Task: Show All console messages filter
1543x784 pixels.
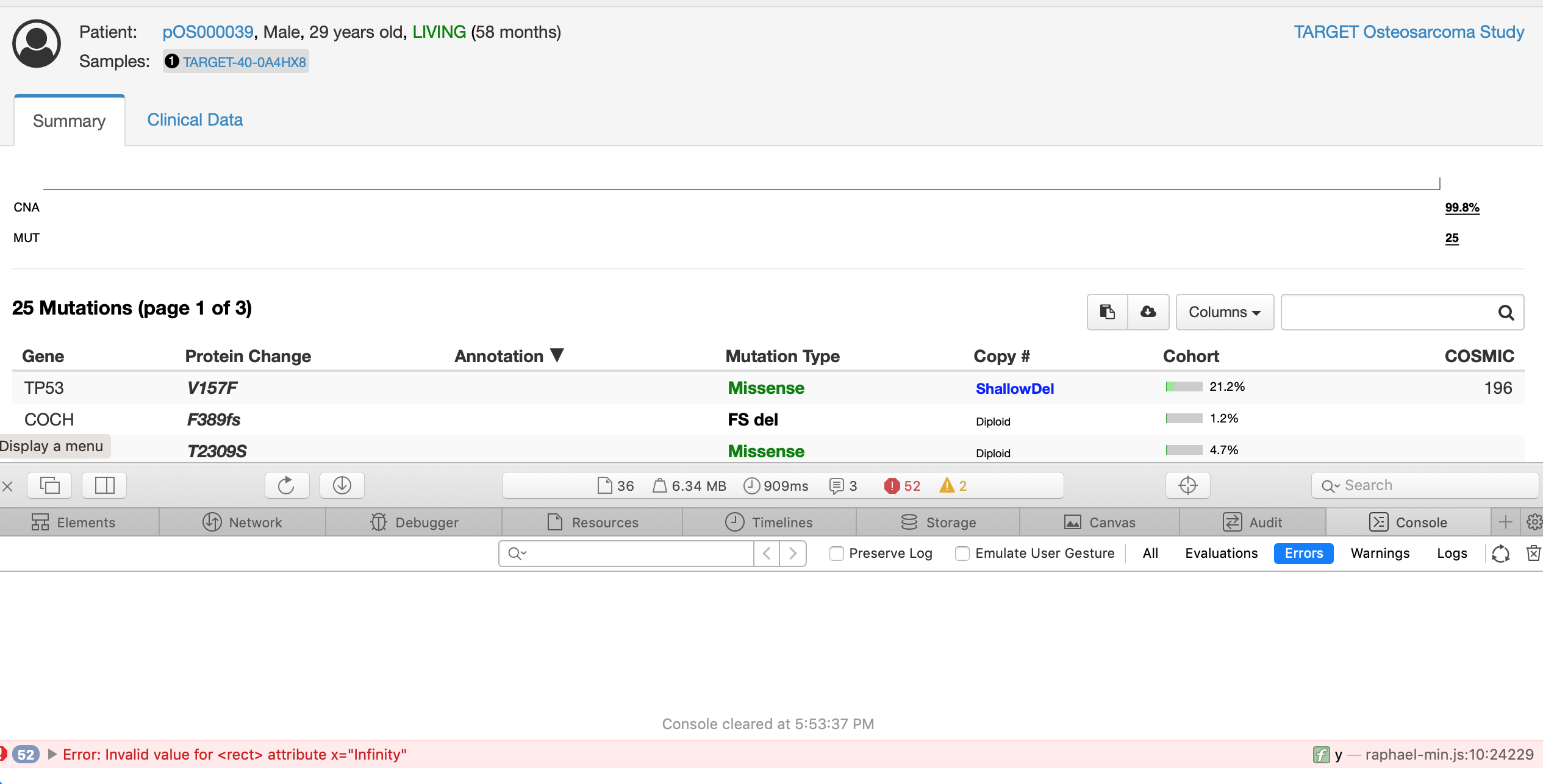Action: (x=1150, y=553)
